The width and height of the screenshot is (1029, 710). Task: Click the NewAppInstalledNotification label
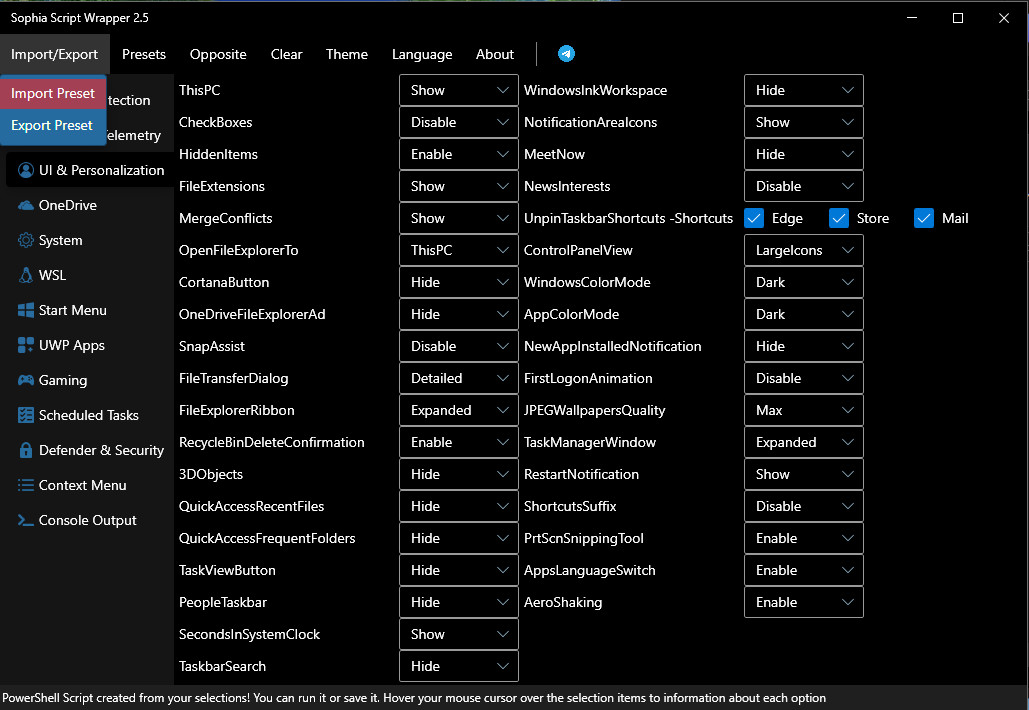click(612, 346)
